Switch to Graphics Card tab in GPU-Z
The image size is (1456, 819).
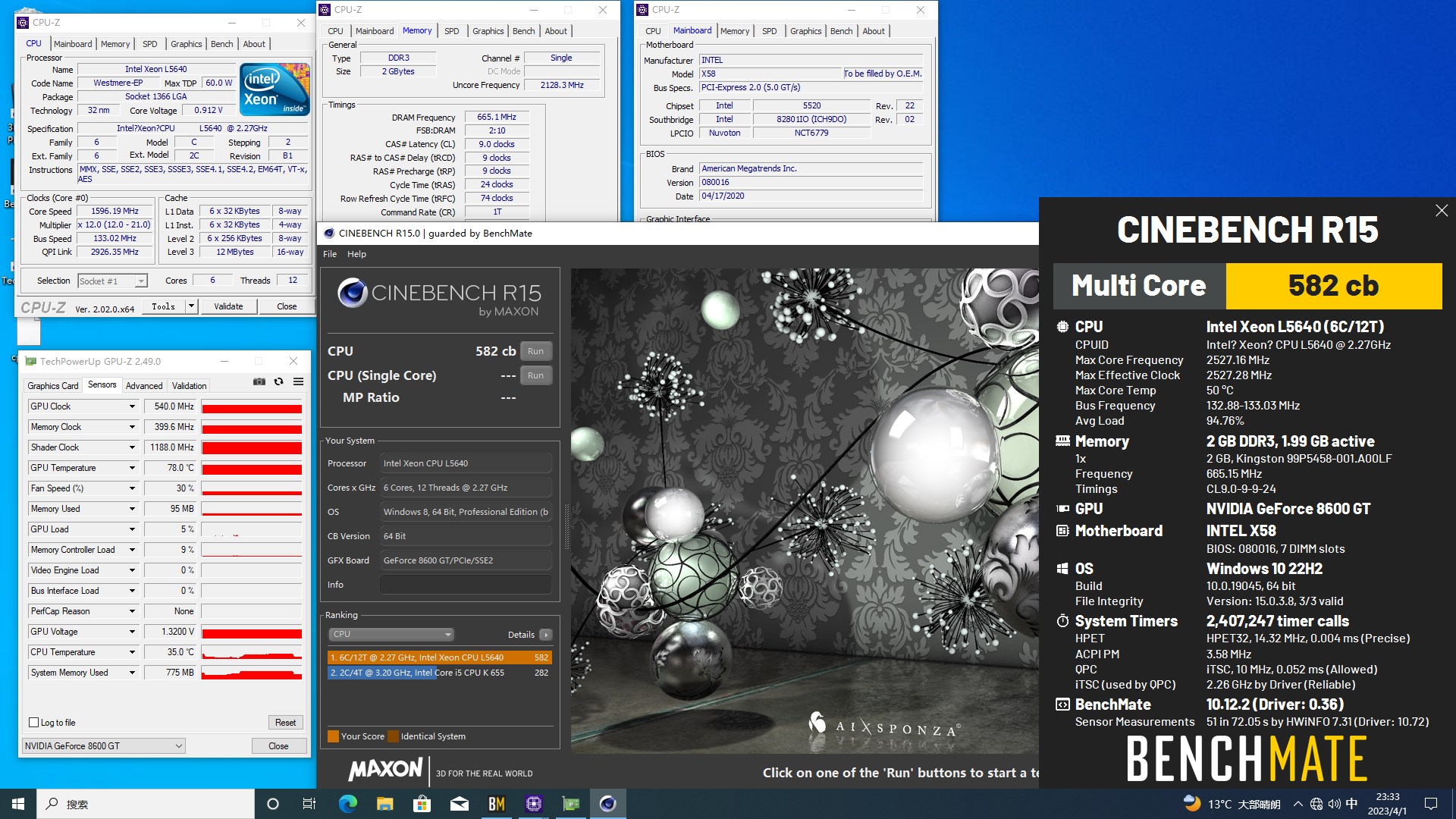53,386
